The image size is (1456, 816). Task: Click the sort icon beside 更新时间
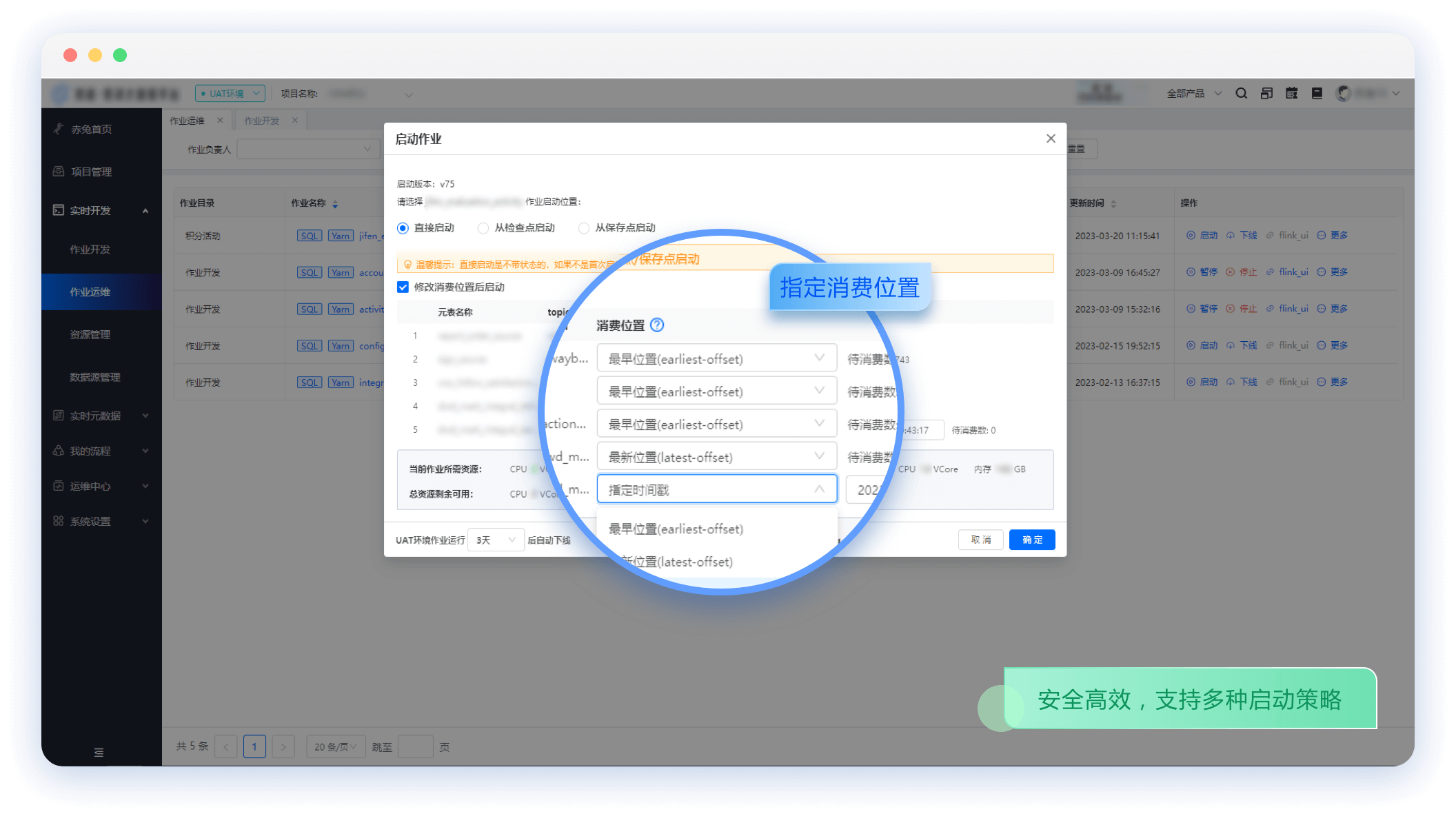pos(1113,204)
